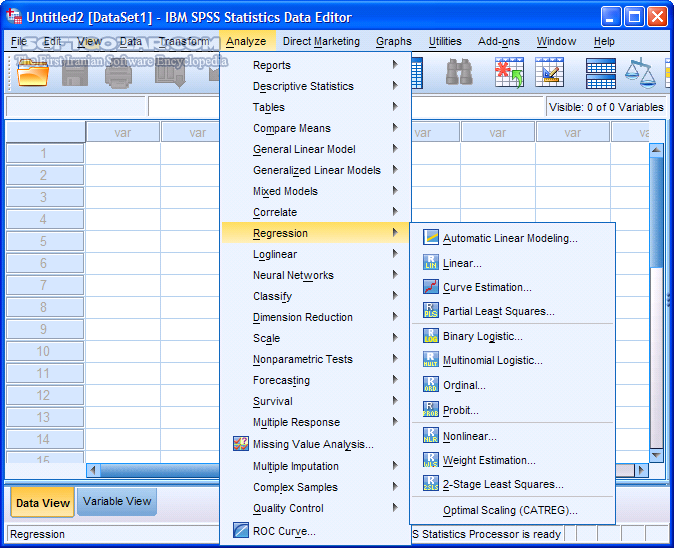Click the first var column header
Image resolution: width=674 pixels, height=548 pixels.
coord(123,132)
